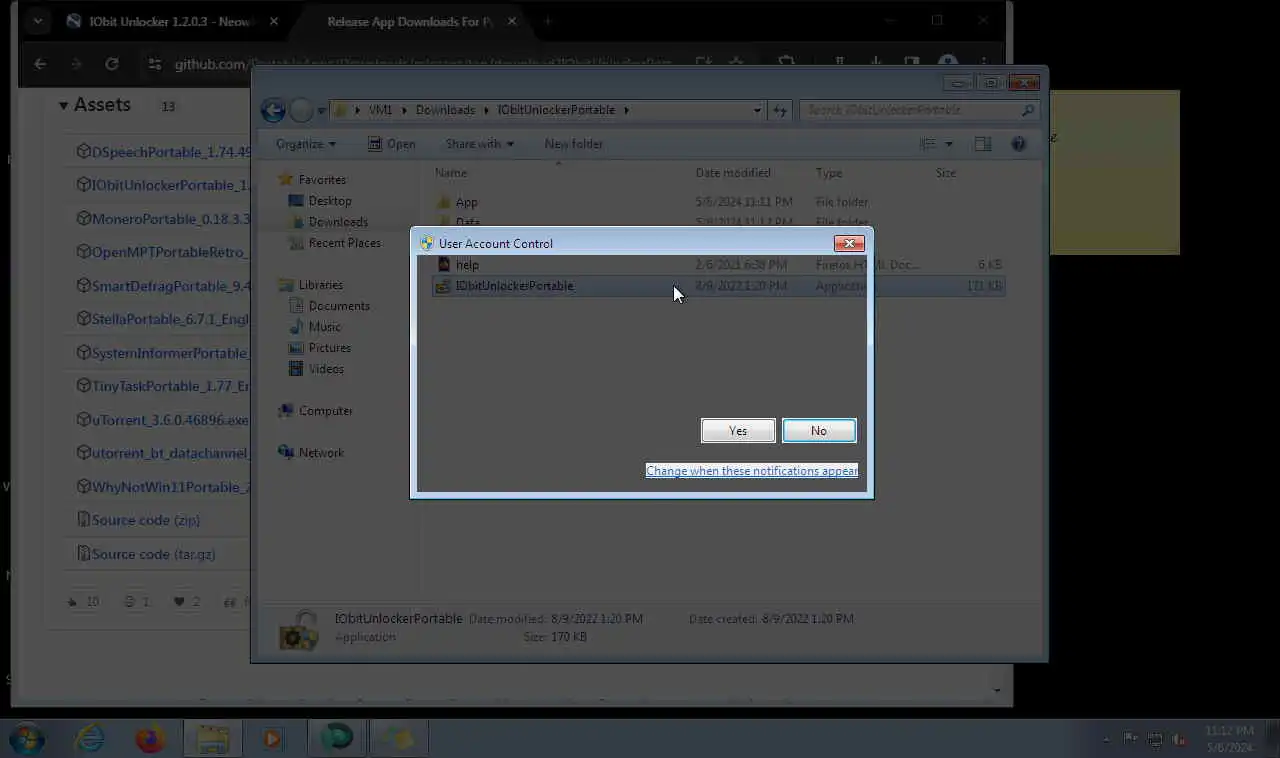This screenshot has height=758, width=1280.
Task: Open the address bar history dropdown
Action: (757, 110)
